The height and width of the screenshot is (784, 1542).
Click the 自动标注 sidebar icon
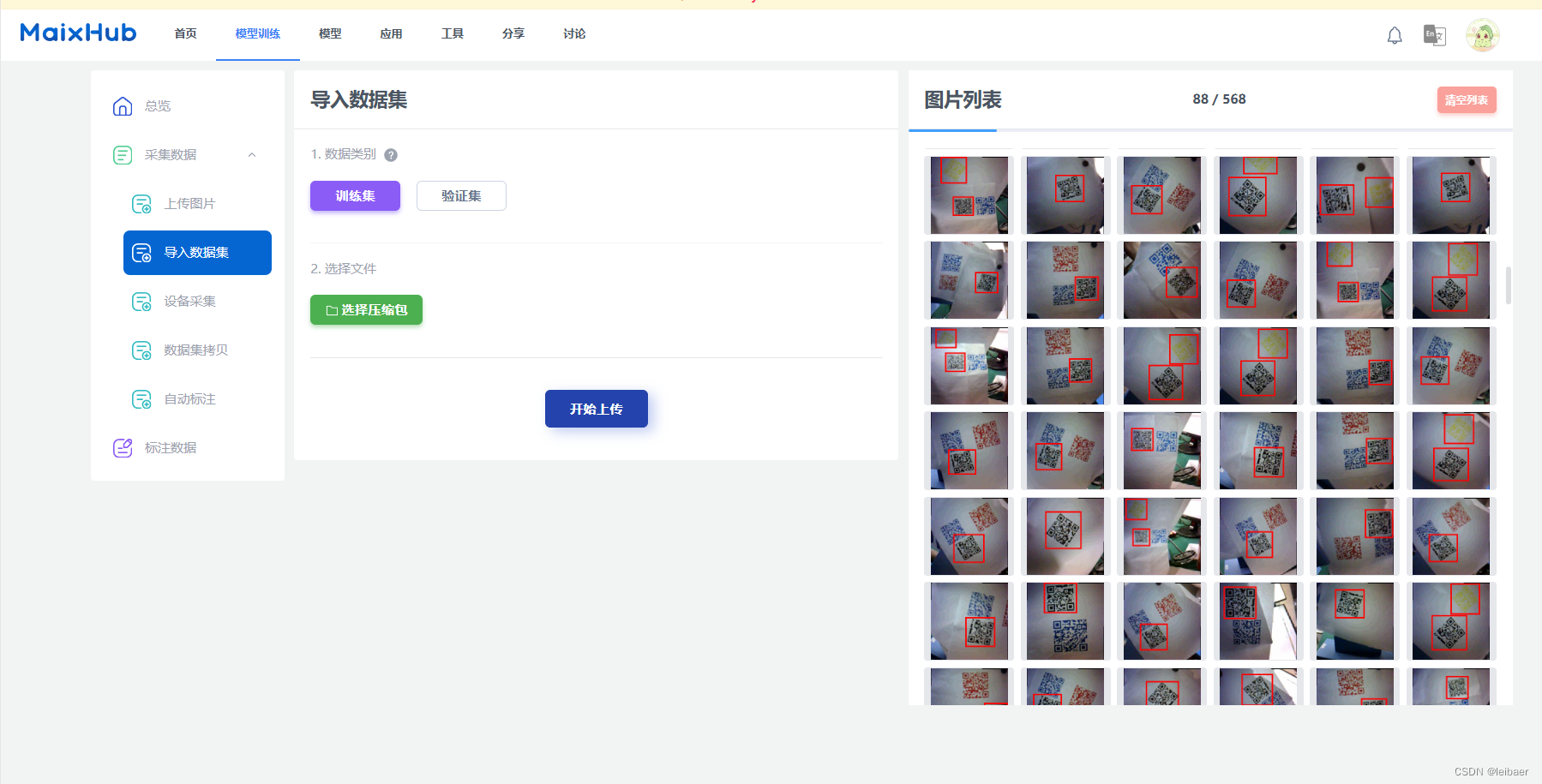pyautogui.click(x=141, y=399)
